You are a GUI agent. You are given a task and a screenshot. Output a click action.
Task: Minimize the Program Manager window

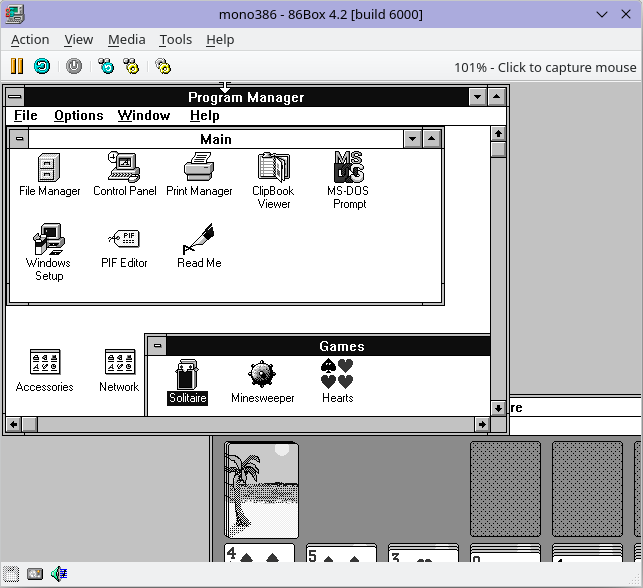click(x=478, y=97)
